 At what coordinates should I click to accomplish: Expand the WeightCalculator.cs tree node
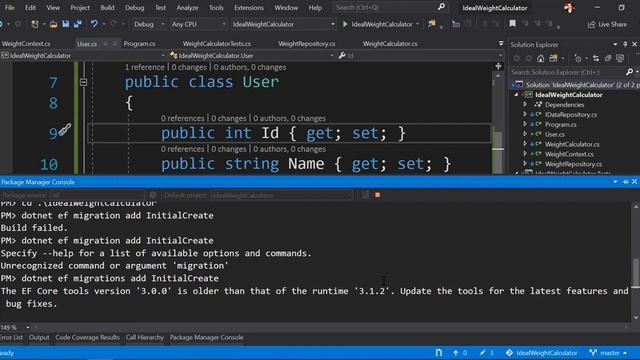click(x=525, y=144)
